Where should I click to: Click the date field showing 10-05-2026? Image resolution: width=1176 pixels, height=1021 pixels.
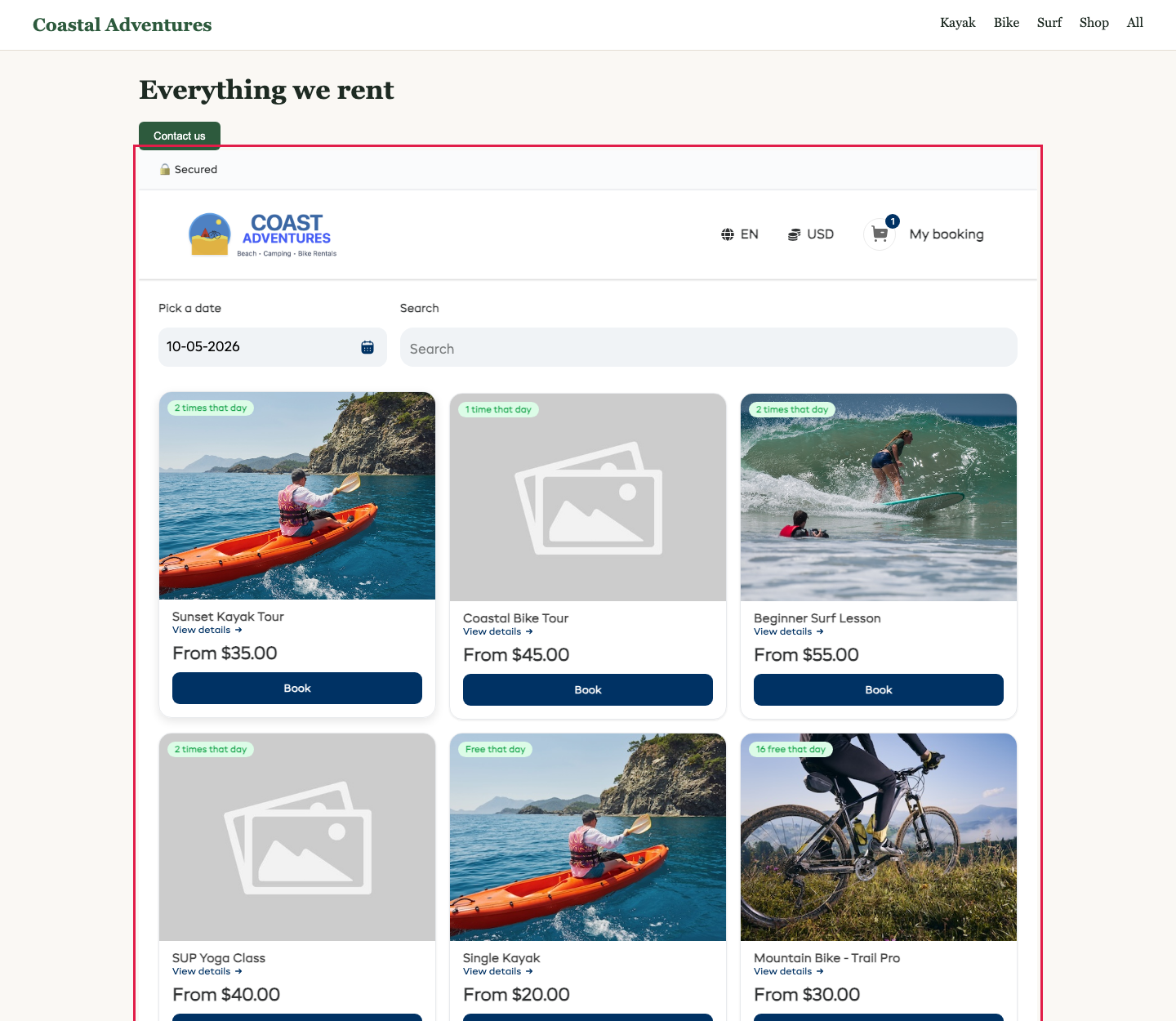pos(273,347)
